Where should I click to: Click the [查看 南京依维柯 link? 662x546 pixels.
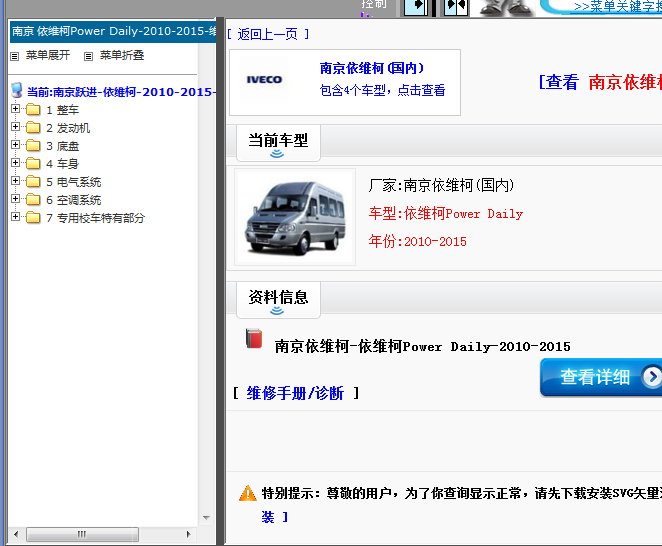click(600, 82)
